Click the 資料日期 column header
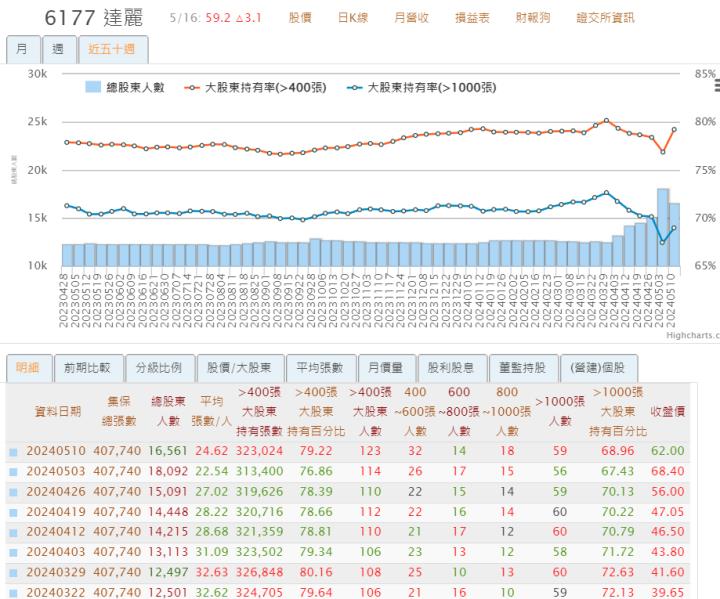 point(58,411)
